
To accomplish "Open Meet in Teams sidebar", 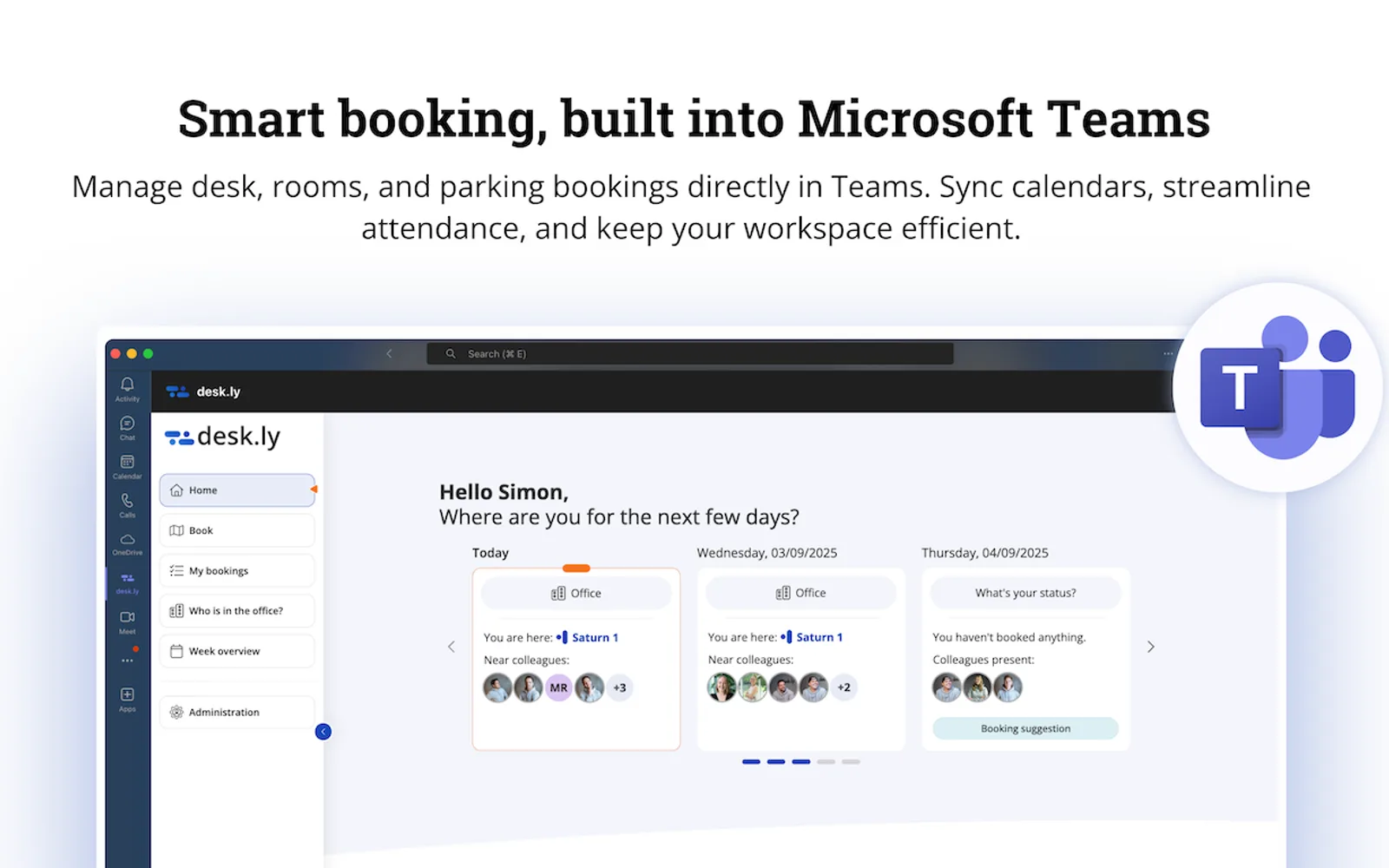I will [x=128, y=621].
